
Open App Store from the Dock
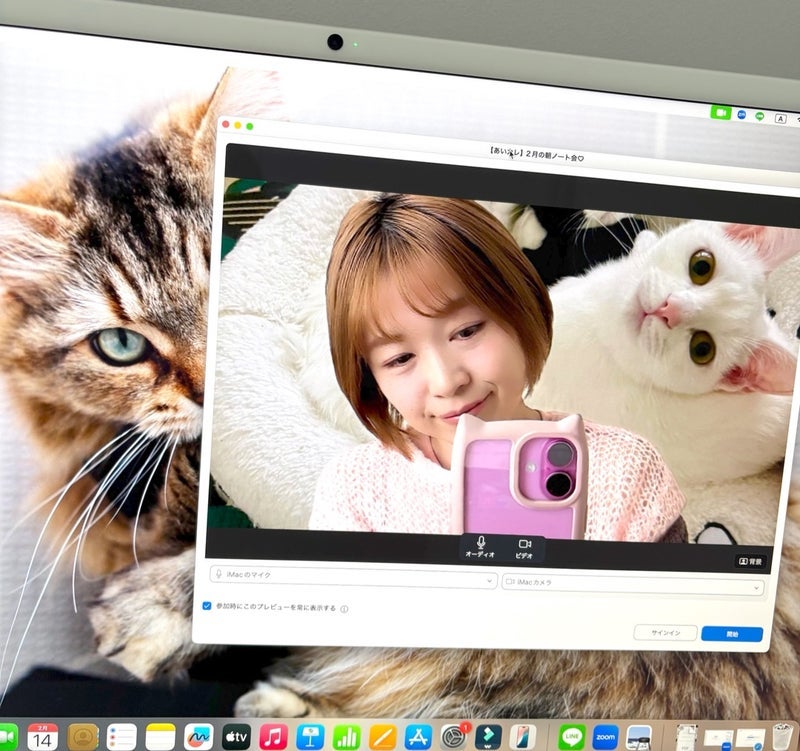(418, 737)
